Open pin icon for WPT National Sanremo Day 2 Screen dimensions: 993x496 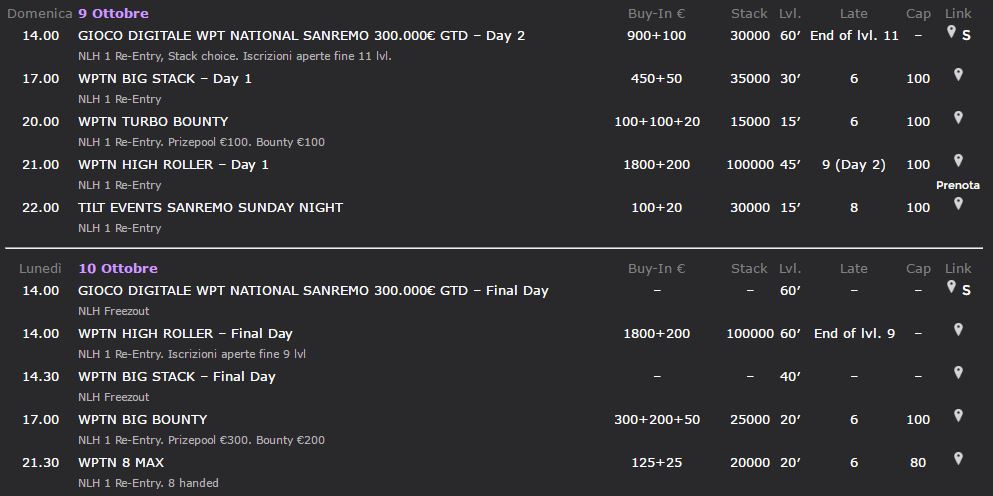(951, 32)
